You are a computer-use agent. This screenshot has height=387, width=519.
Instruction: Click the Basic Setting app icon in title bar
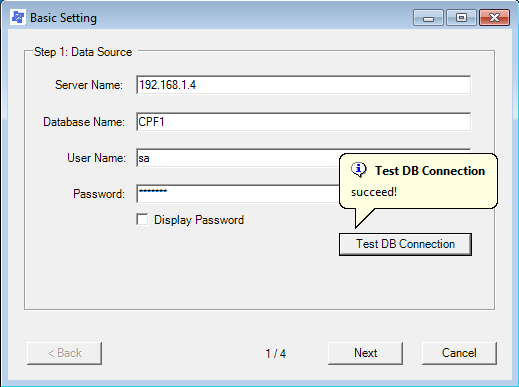tap(18, 17)
